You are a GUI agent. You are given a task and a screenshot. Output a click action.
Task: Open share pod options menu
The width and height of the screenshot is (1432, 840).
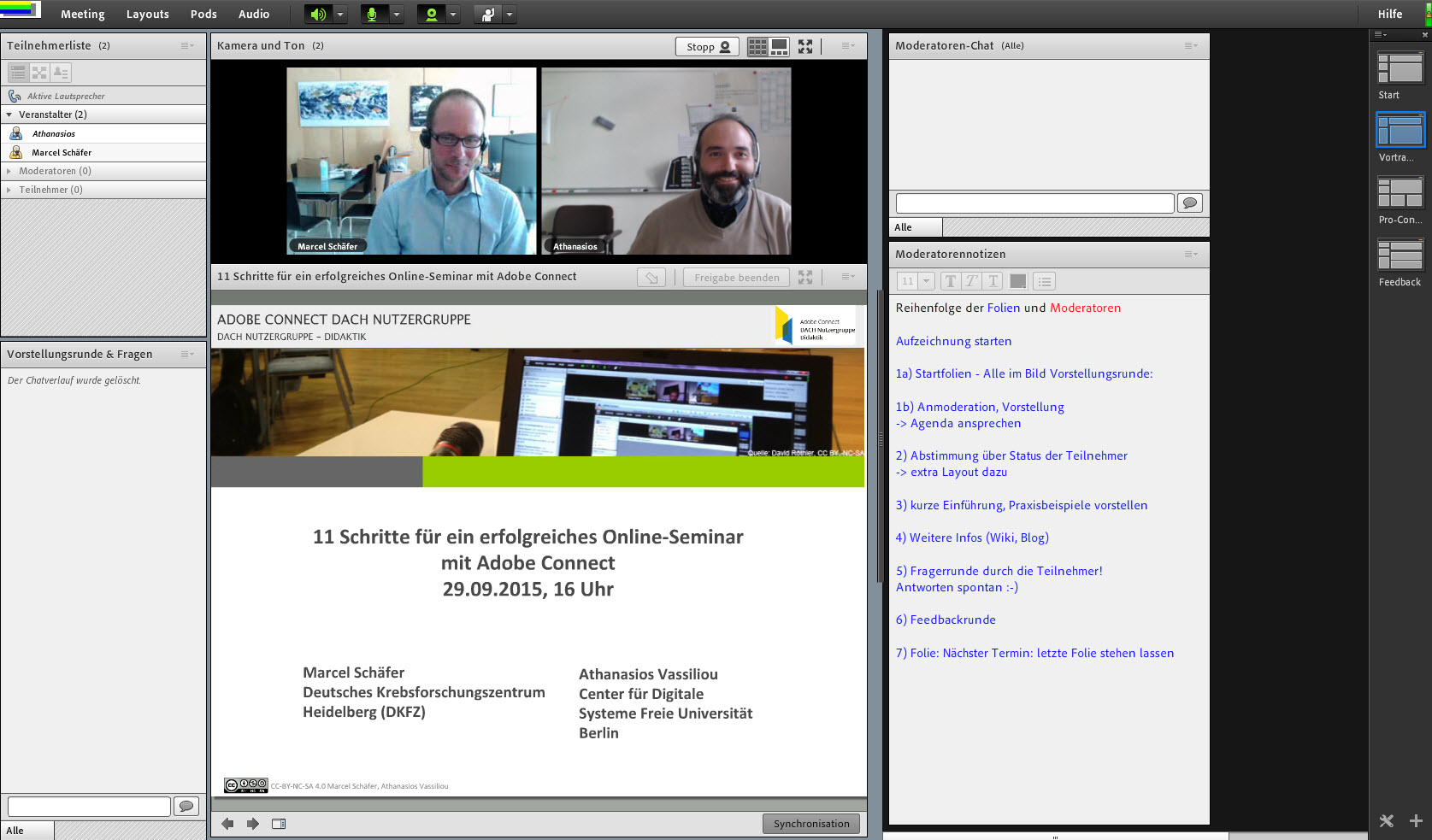(x=847, y=277)
